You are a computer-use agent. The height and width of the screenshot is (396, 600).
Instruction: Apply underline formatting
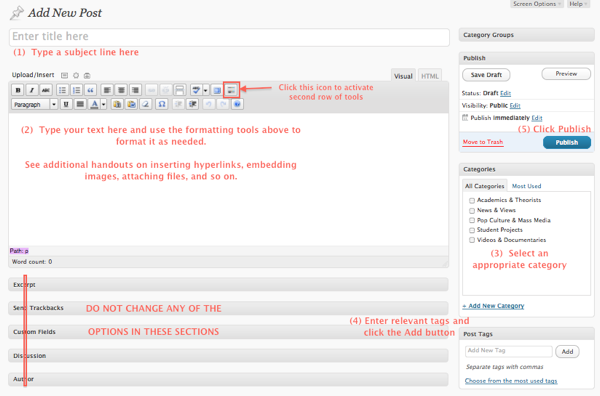66,104
